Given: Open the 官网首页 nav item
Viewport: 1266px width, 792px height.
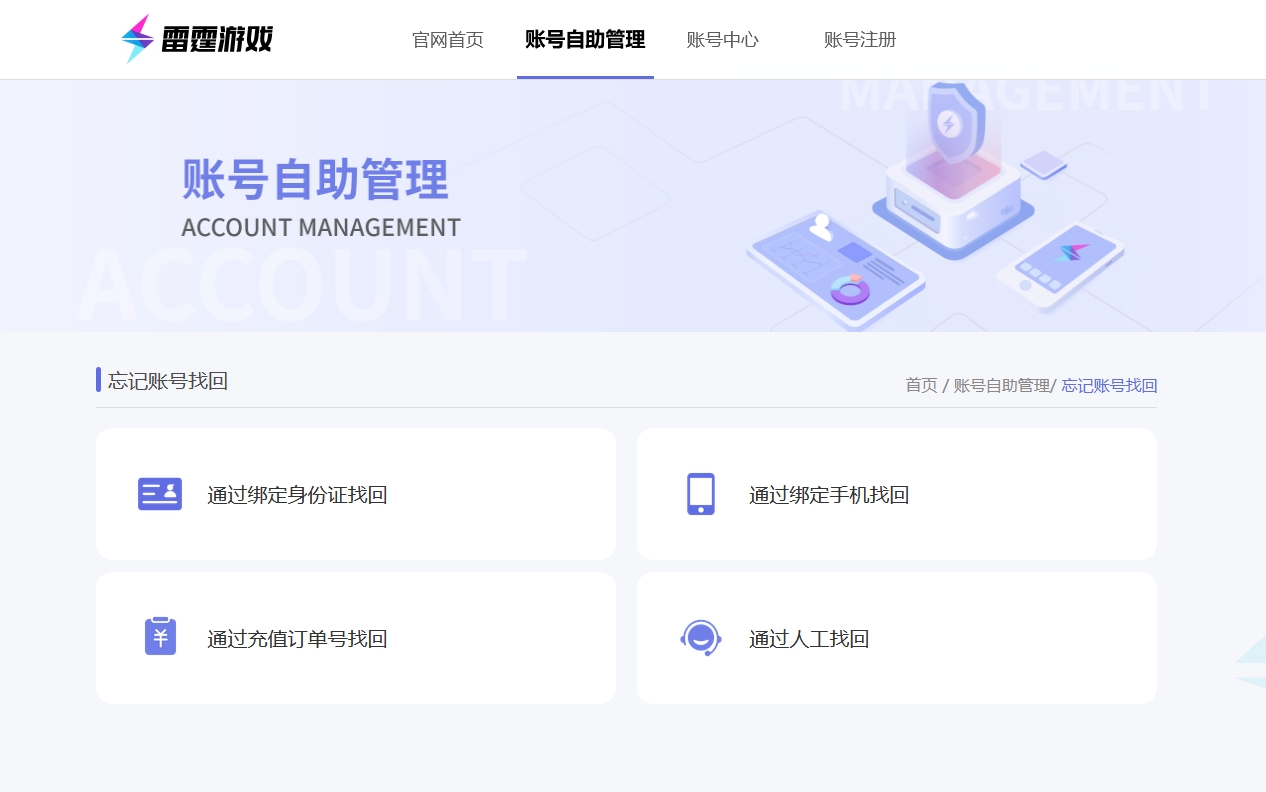Looking at the screenshot, I should (x=448, y=40).
